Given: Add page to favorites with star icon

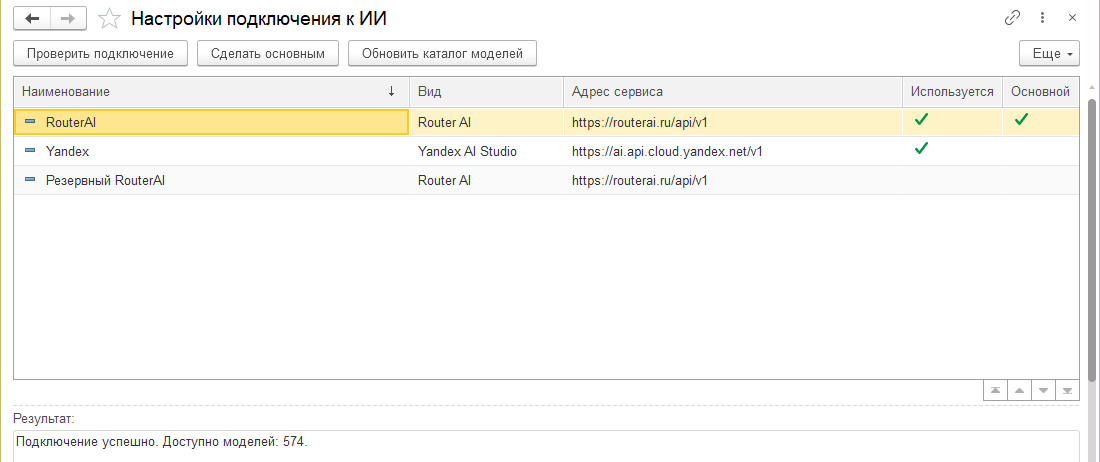Looking at the screenshot, I should 109,19.
